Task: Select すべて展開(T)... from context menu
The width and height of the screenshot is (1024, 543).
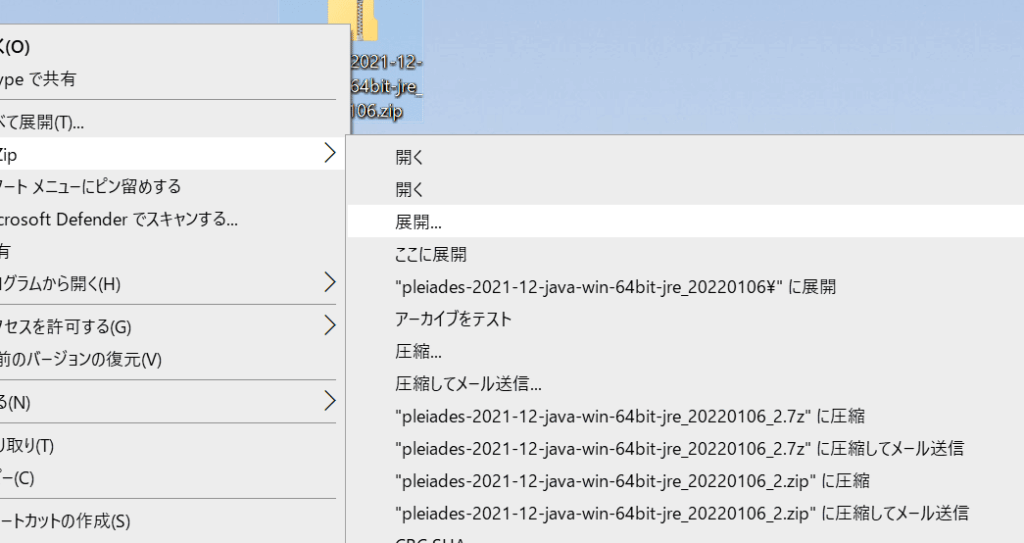Action: (45, 123)
